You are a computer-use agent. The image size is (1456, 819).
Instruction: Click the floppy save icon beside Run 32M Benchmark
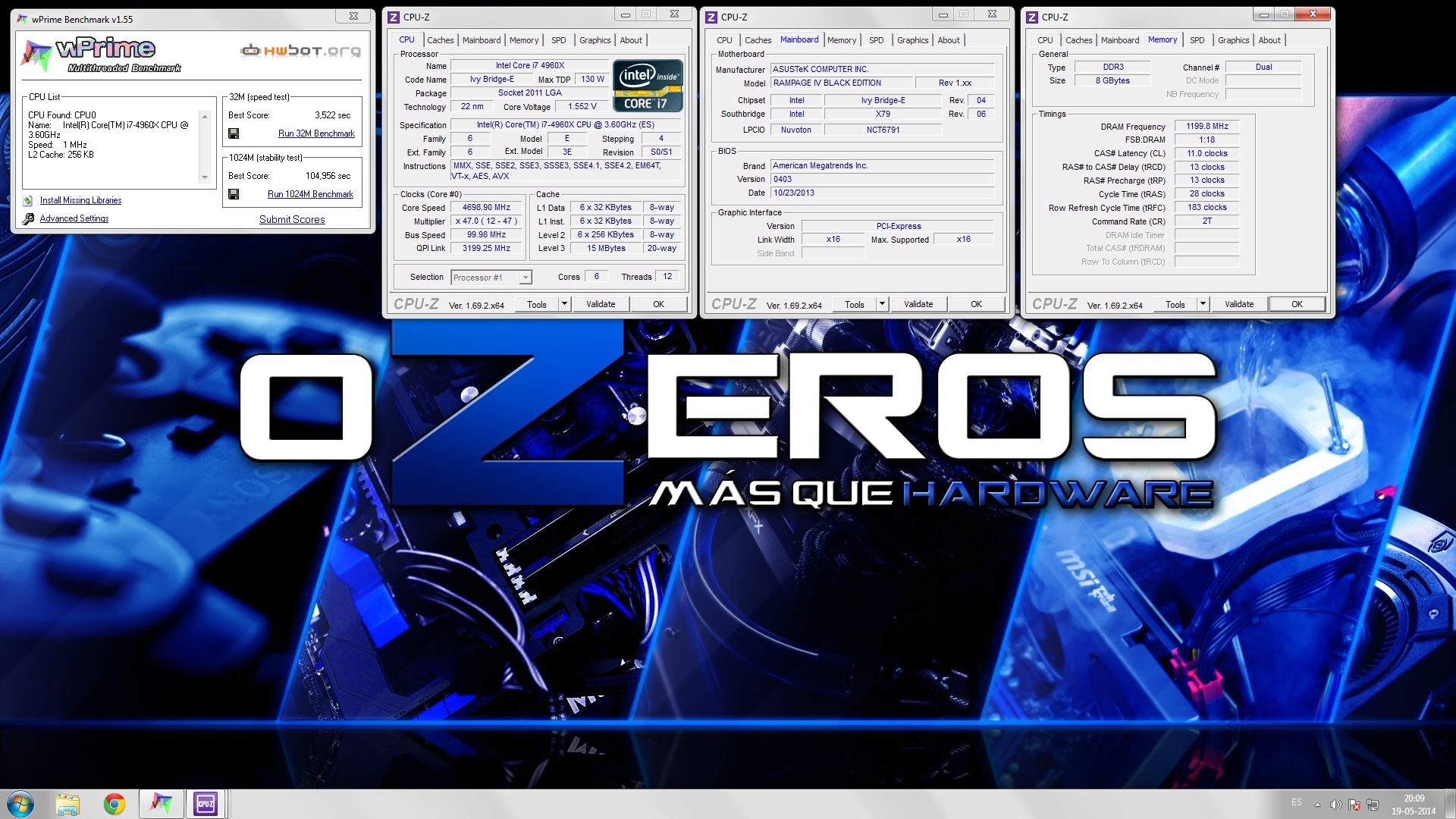pos(234,133)
